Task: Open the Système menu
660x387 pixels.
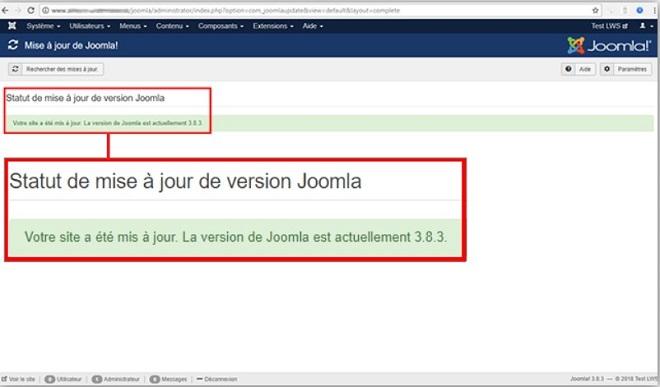Action: pyautogui.click(x=43, y=26)
